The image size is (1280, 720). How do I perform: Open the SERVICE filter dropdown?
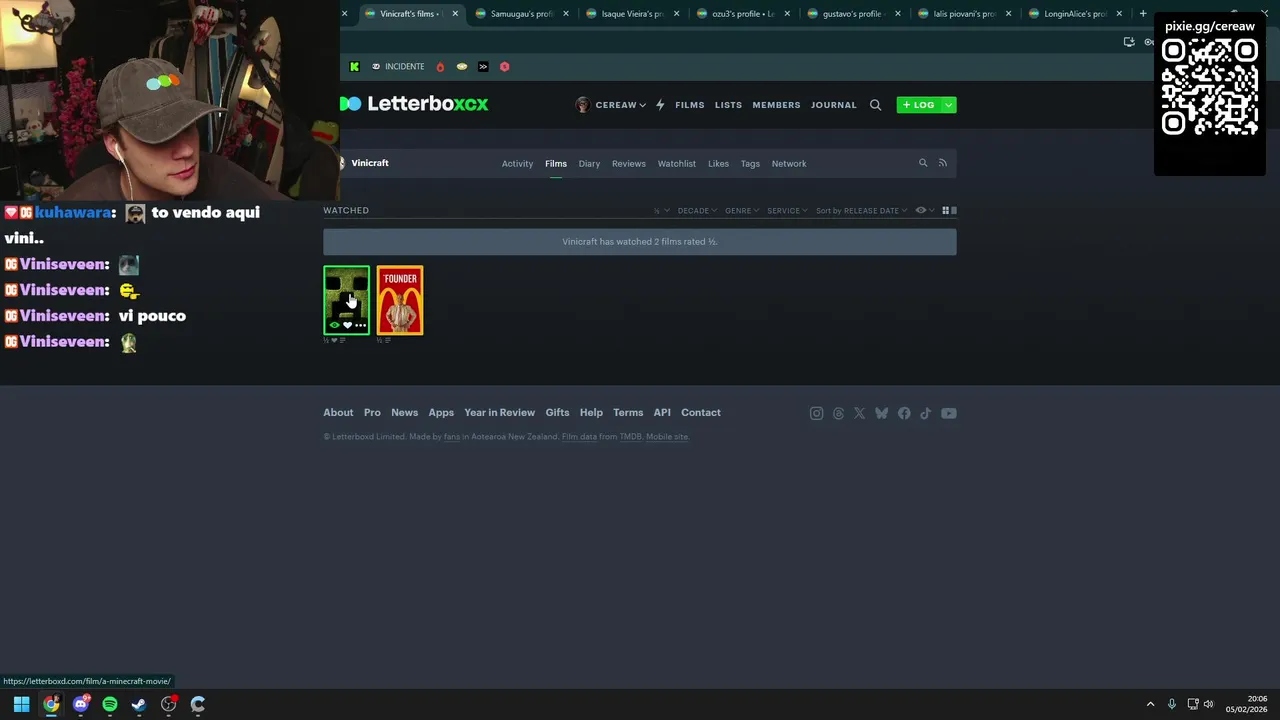coord(787,211)
